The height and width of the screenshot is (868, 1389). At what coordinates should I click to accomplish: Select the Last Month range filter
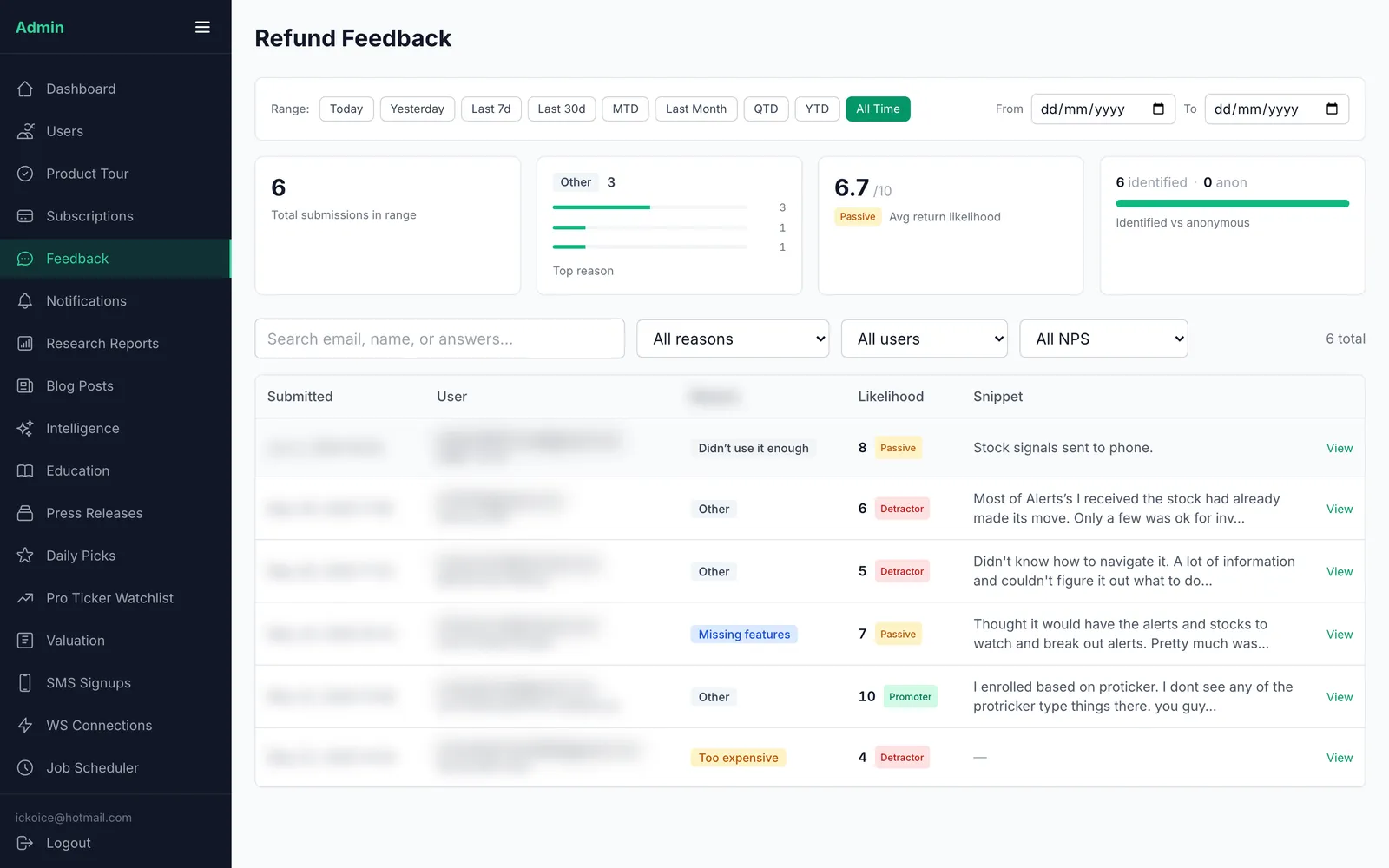pyautogui.click(x=696, y=108)
